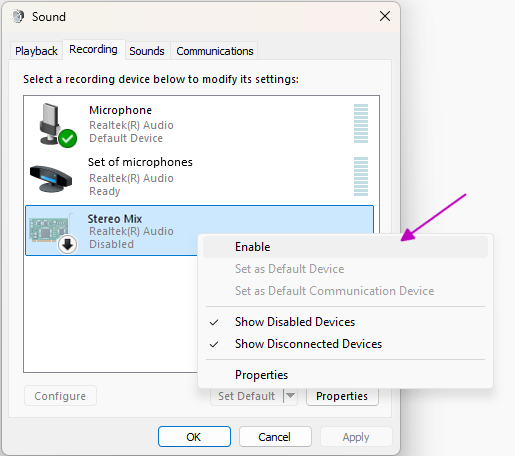The width and height of the screenshot is (515, 456).
Task: Click the Cancel button
Action: click(x=275, y=437)
